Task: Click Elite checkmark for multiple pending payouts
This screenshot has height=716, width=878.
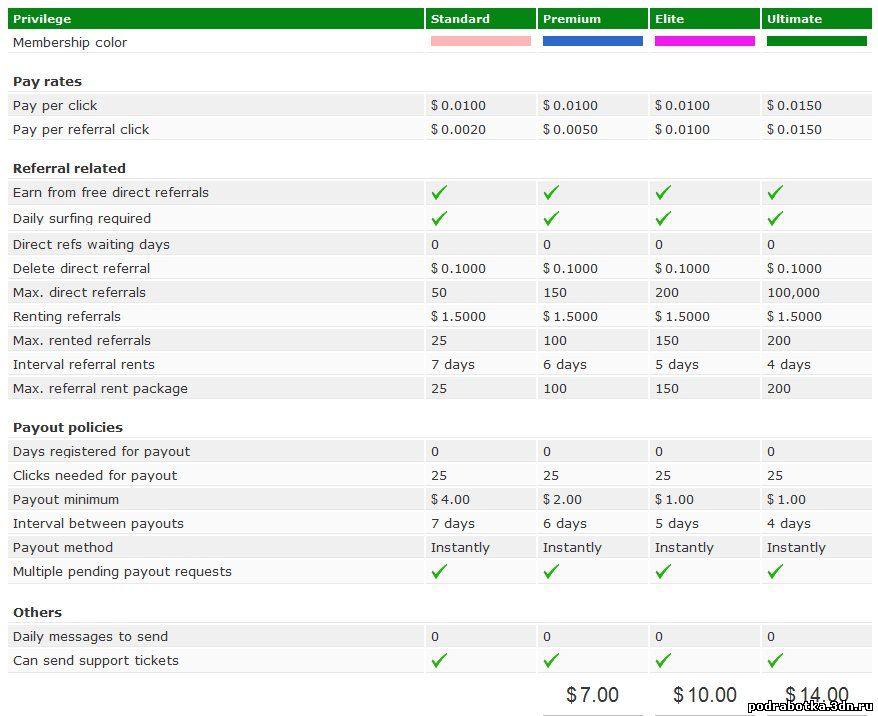Action: tap(663, 571)
